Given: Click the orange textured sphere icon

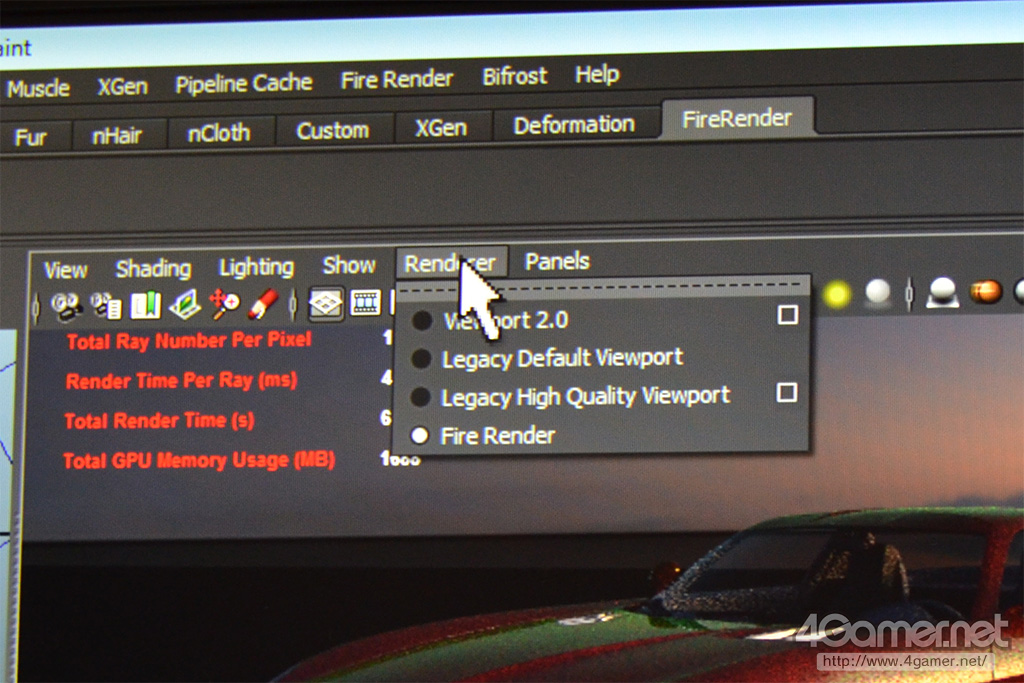Looking at the screenshot, I should pyautogui.click(x=985, y=292).
